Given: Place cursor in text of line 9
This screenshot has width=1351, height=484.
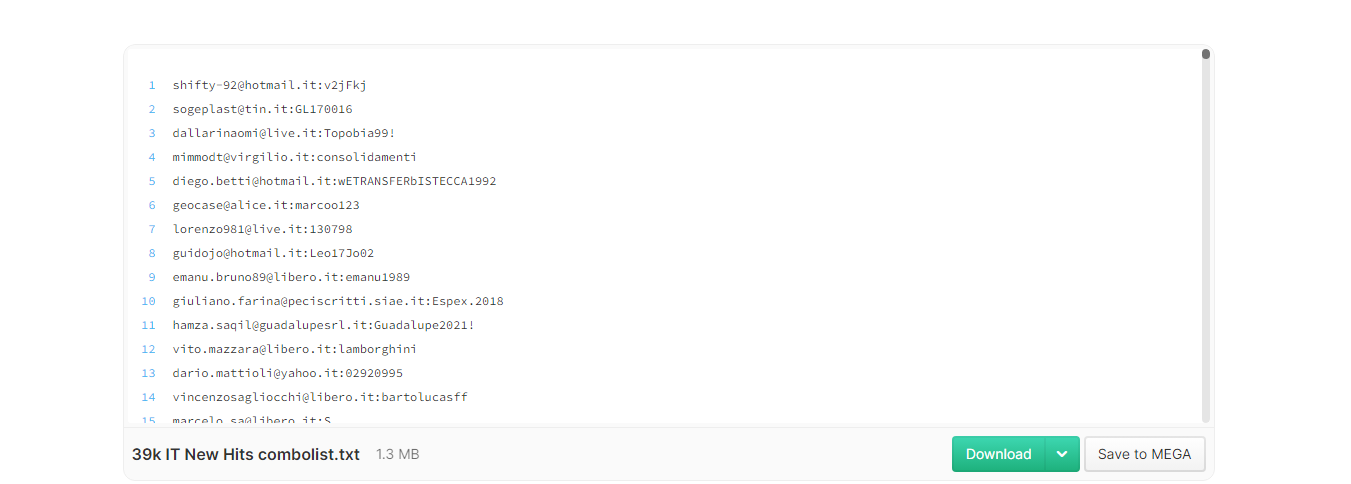Looking at the screenshot, I should click(x=291, y=277).
